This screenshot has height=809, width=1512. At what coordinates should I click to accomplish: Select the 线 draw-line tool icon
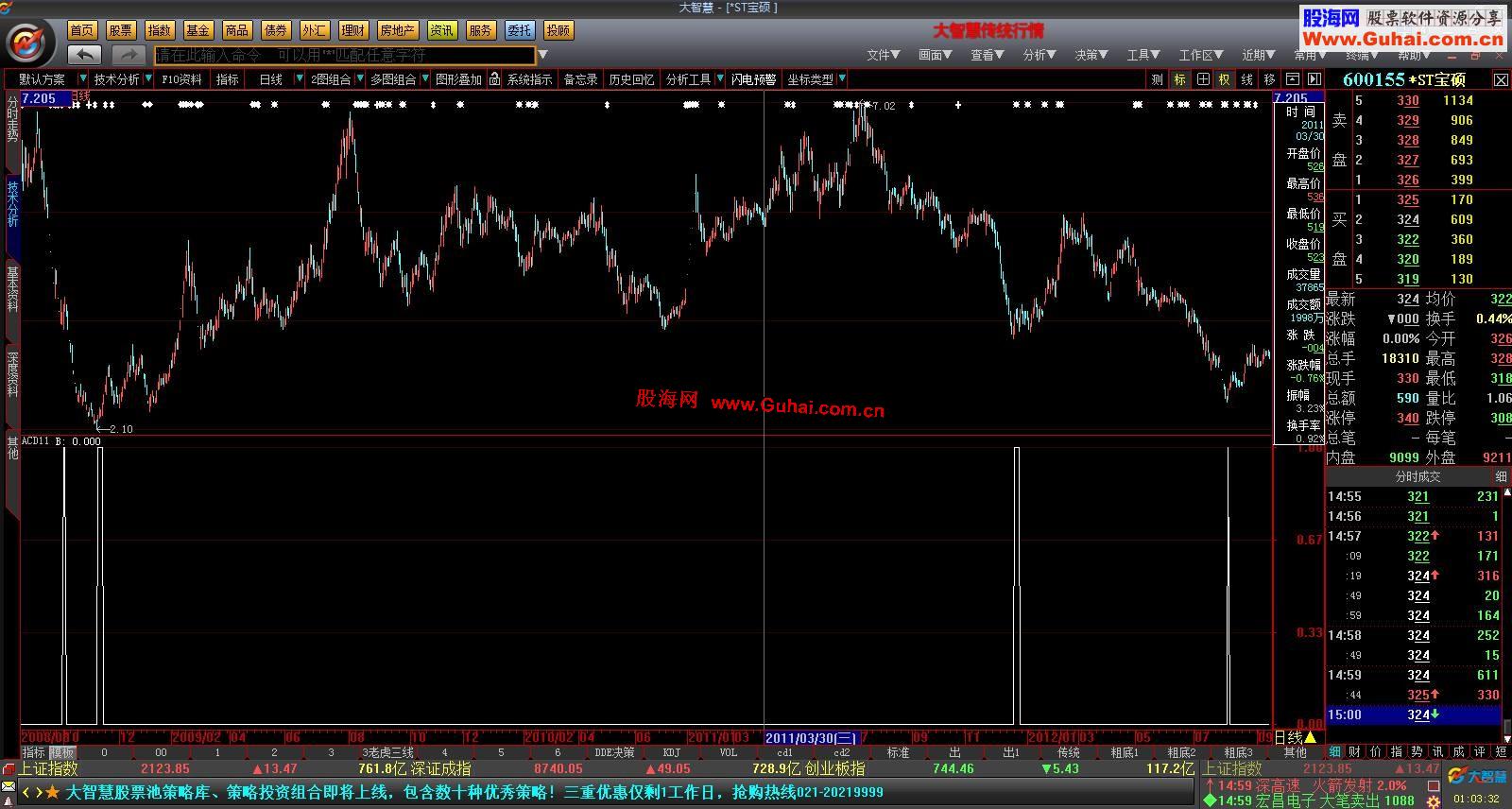click(1246, 79)
